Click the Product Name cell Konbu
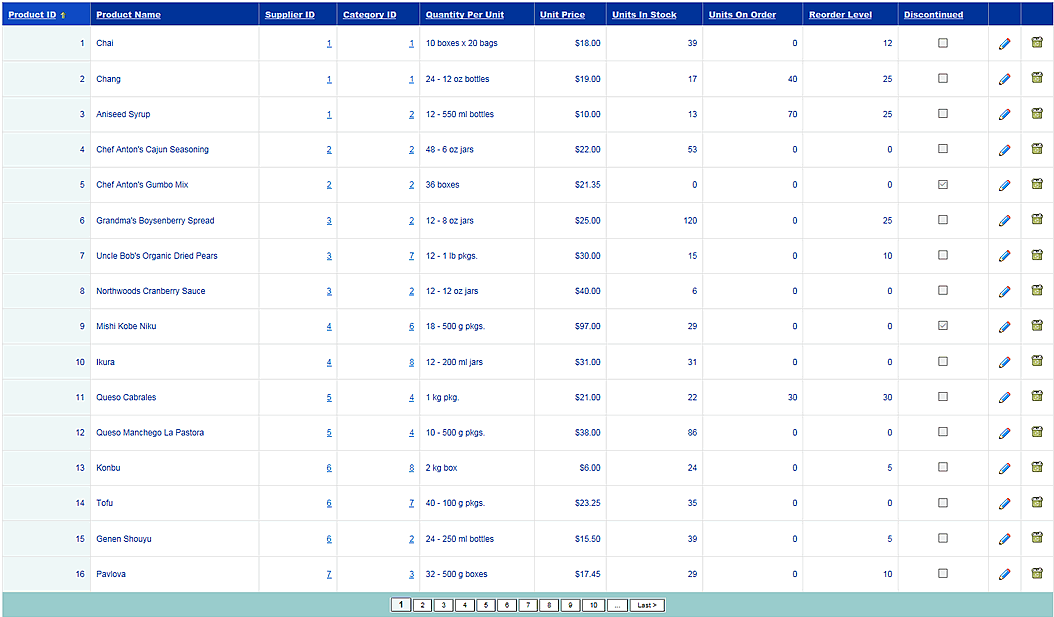 [107, 468]
